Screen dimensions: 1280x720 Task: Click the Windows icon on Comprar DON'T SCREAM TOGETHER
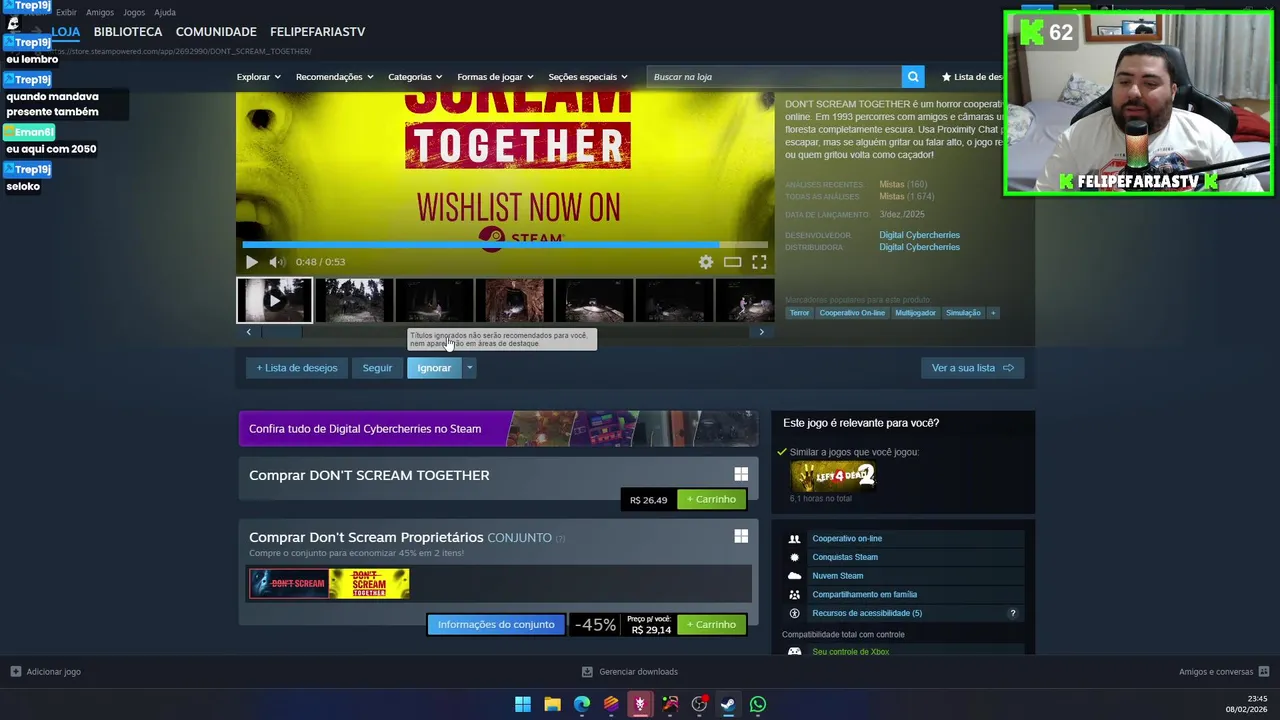point(741,475)
